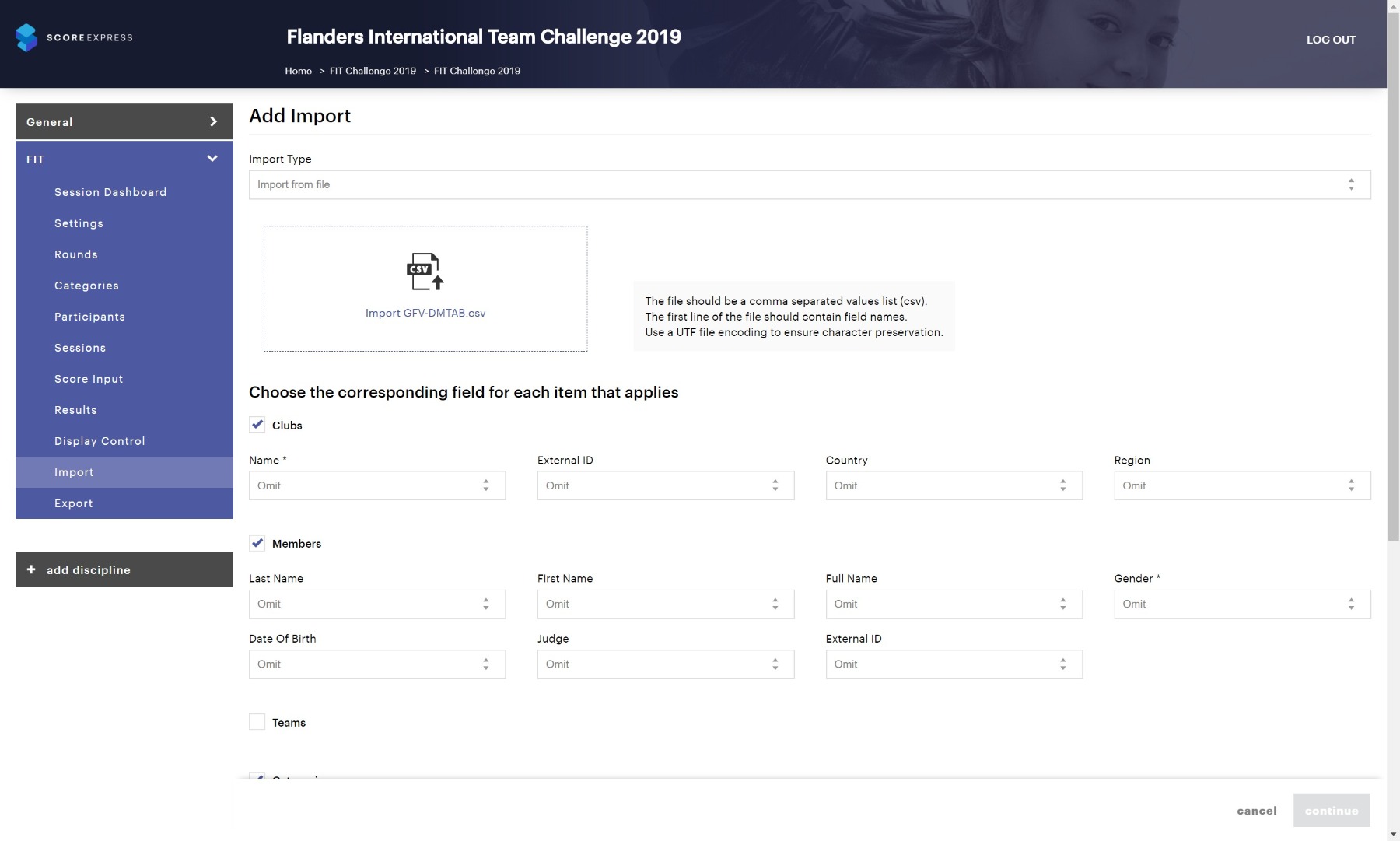
Task: Open Display Control in sidebar
Action: 124,441
